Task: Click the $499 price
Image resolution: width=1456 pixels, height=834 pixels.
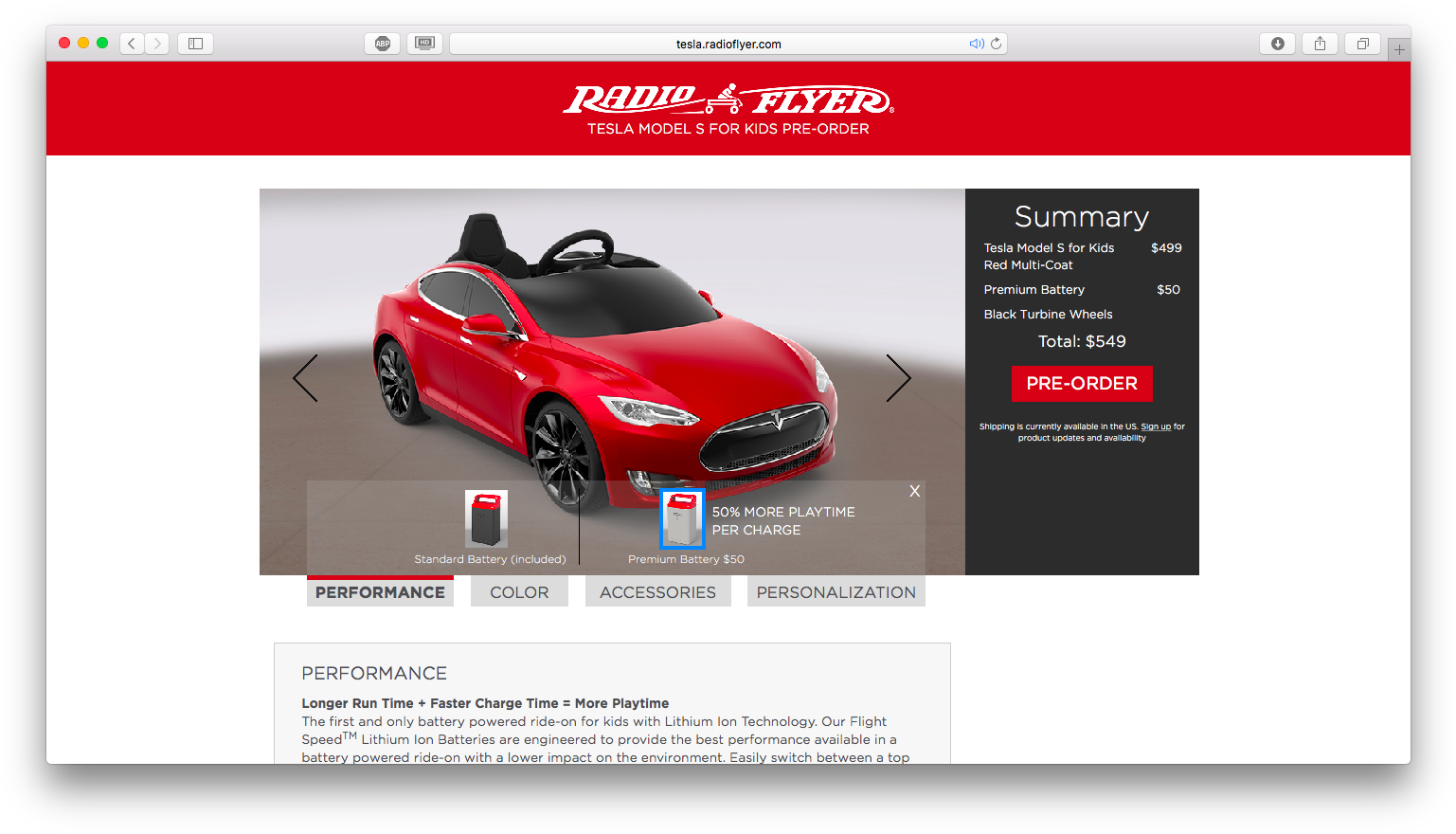Action: [x=1166, y=248]
